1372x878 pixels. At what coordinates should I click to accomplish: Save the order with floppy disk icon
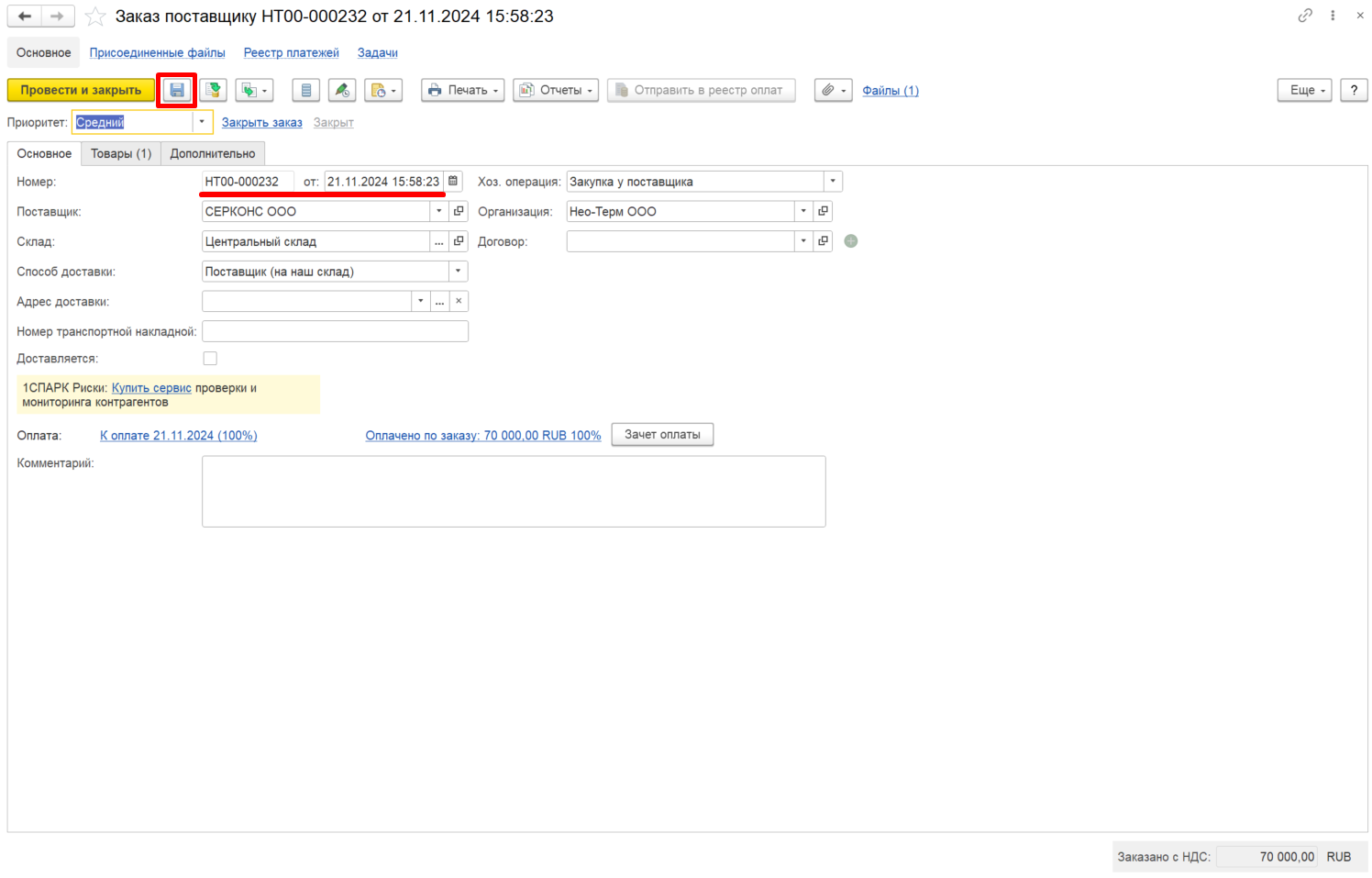[x=177, y=90]
